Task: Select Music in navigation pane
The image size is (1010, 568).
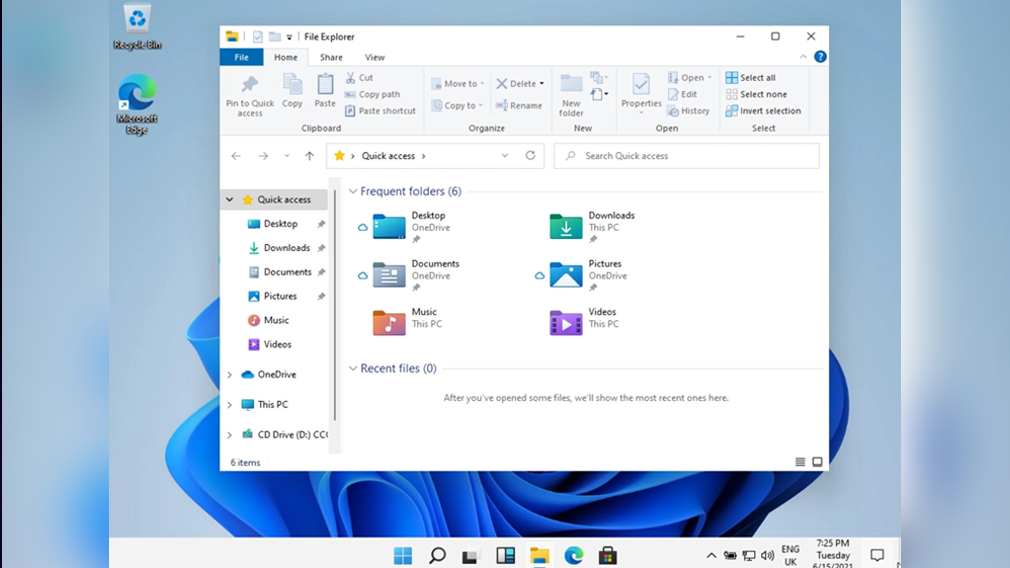Action: [x=276, y=320]
